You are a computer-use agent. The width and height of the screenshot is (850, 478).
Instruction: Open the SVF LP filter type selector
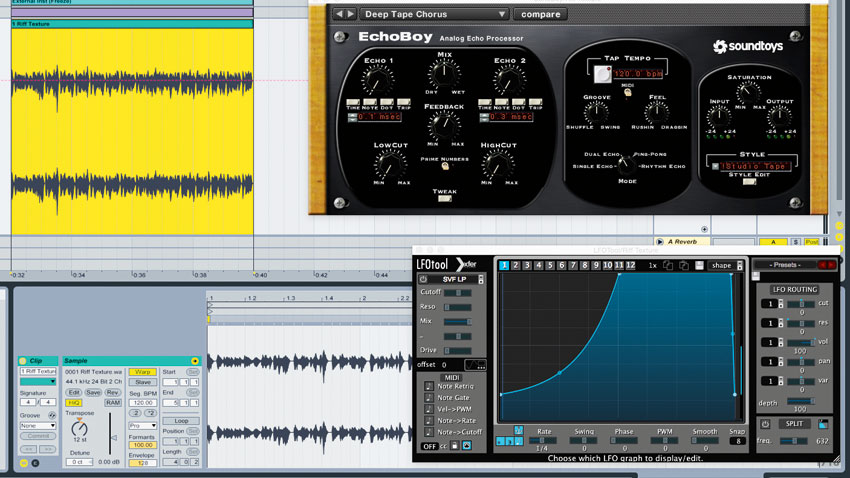tap(480, 279)
